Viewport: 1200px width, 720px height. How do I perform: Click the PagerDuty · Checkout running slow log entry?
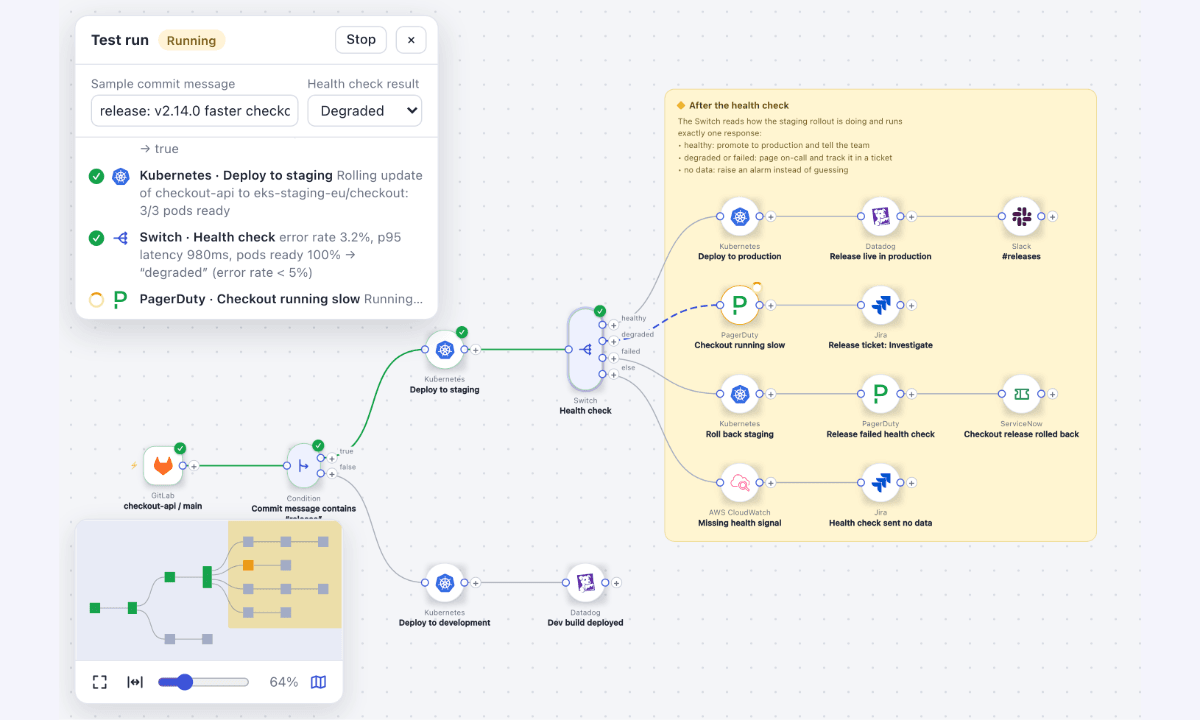click(x=255, y=299)
